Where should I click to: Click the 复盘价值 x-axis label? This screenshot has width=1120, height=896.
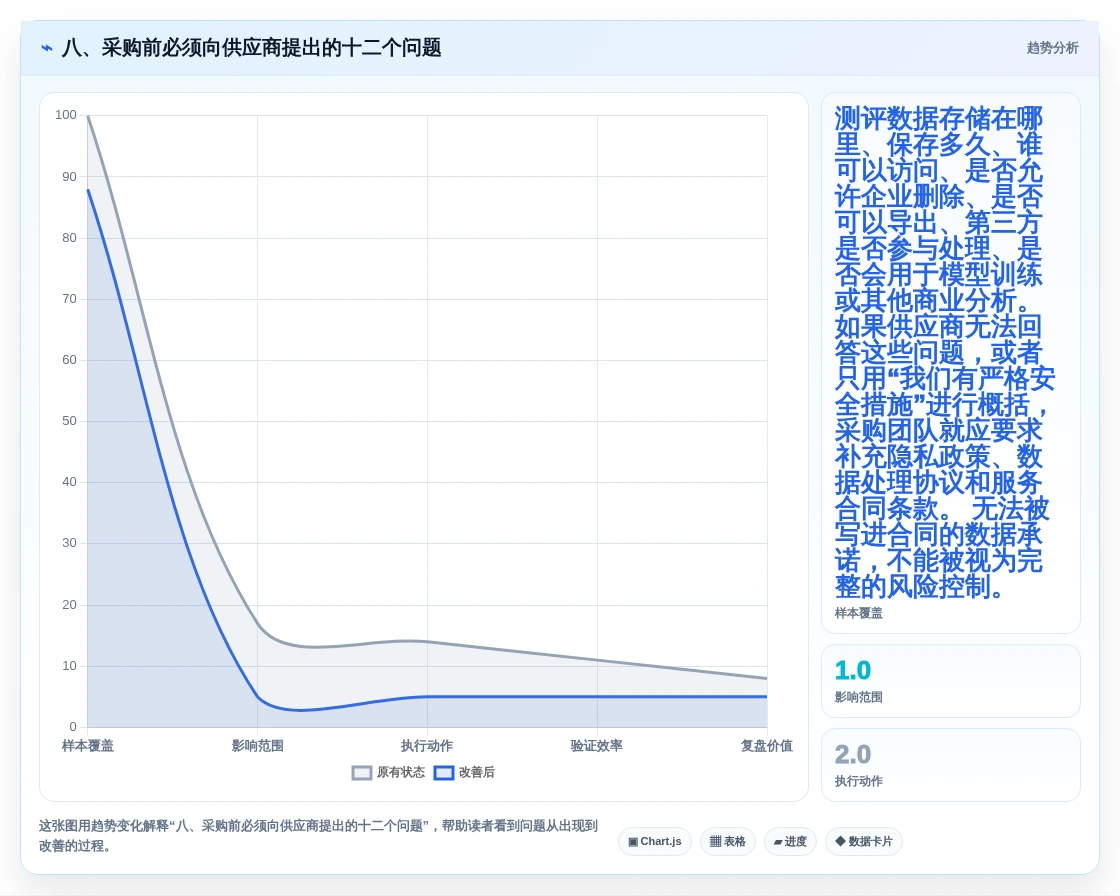[x=766, y=746]
